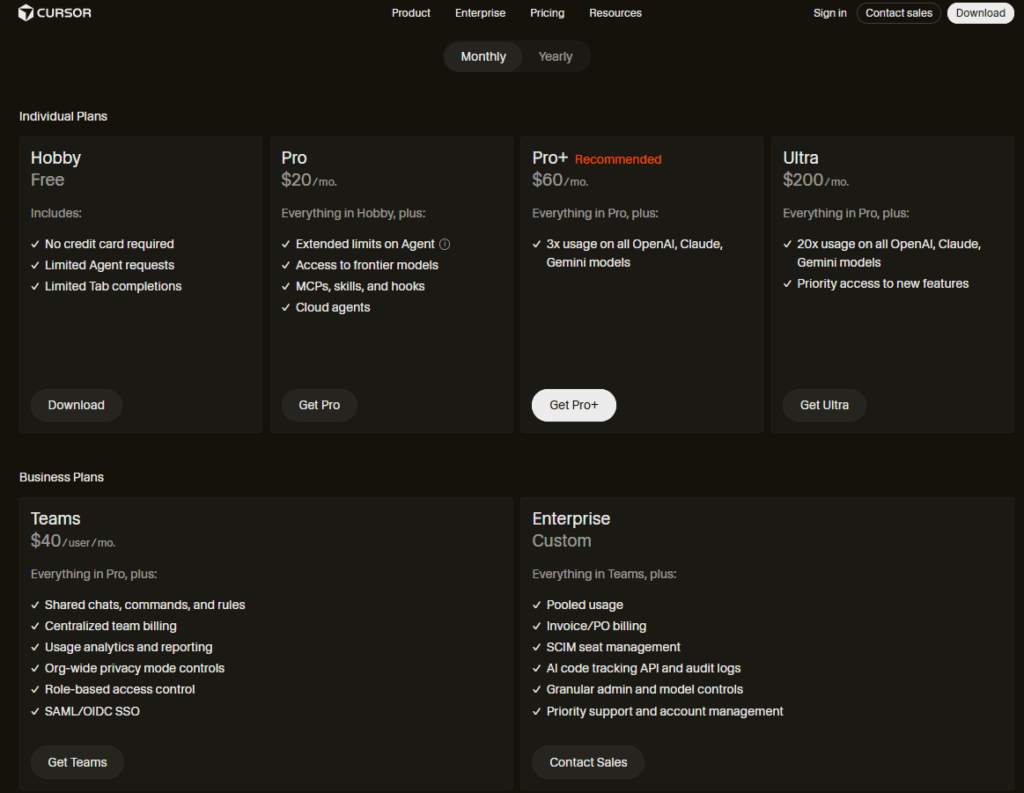
Task: Click Download on the Hobby plan
Action: click(76, 405)
